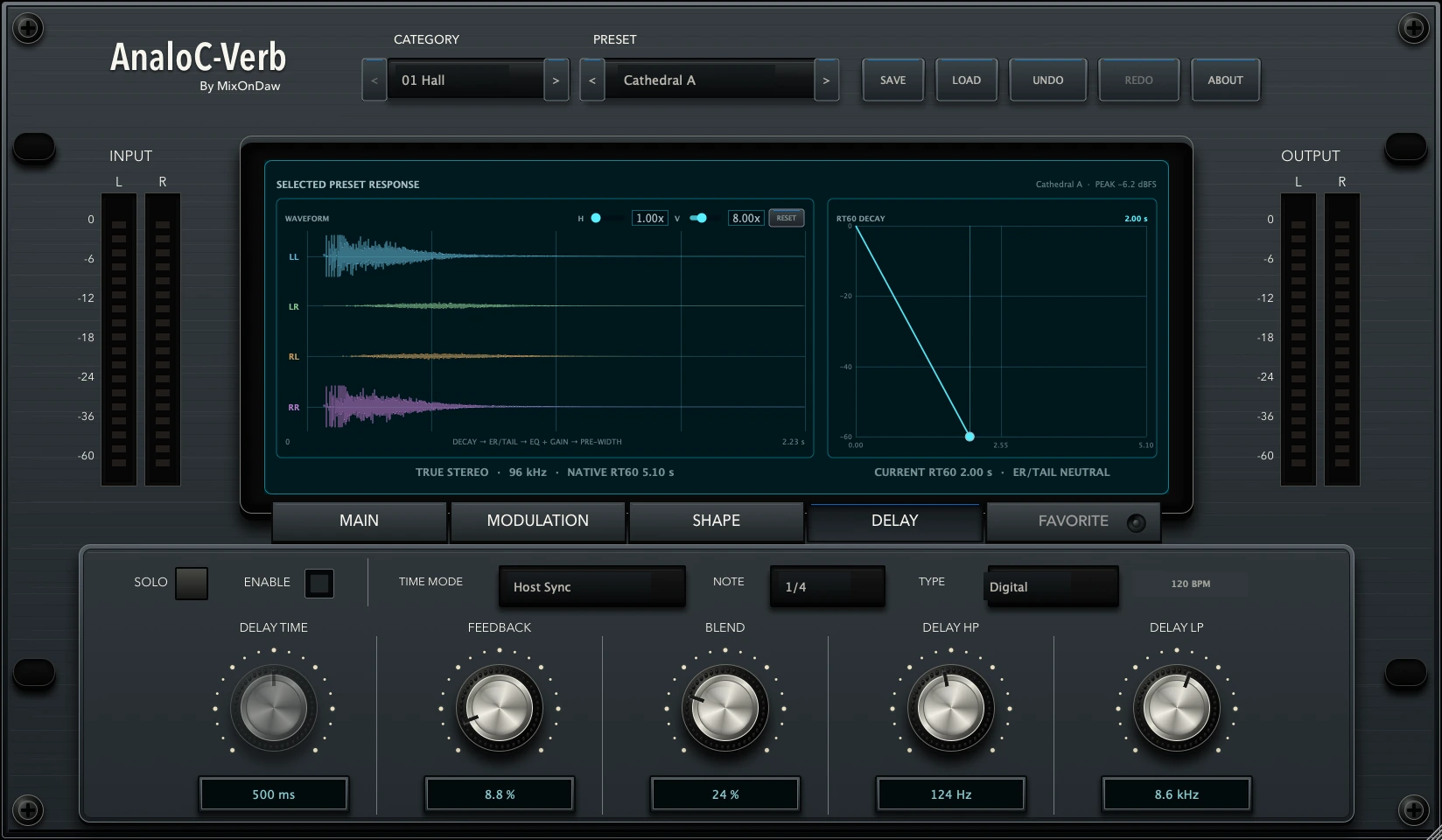Click the LR channel waveform
The image size is (1442, 840).
[556, 306]
